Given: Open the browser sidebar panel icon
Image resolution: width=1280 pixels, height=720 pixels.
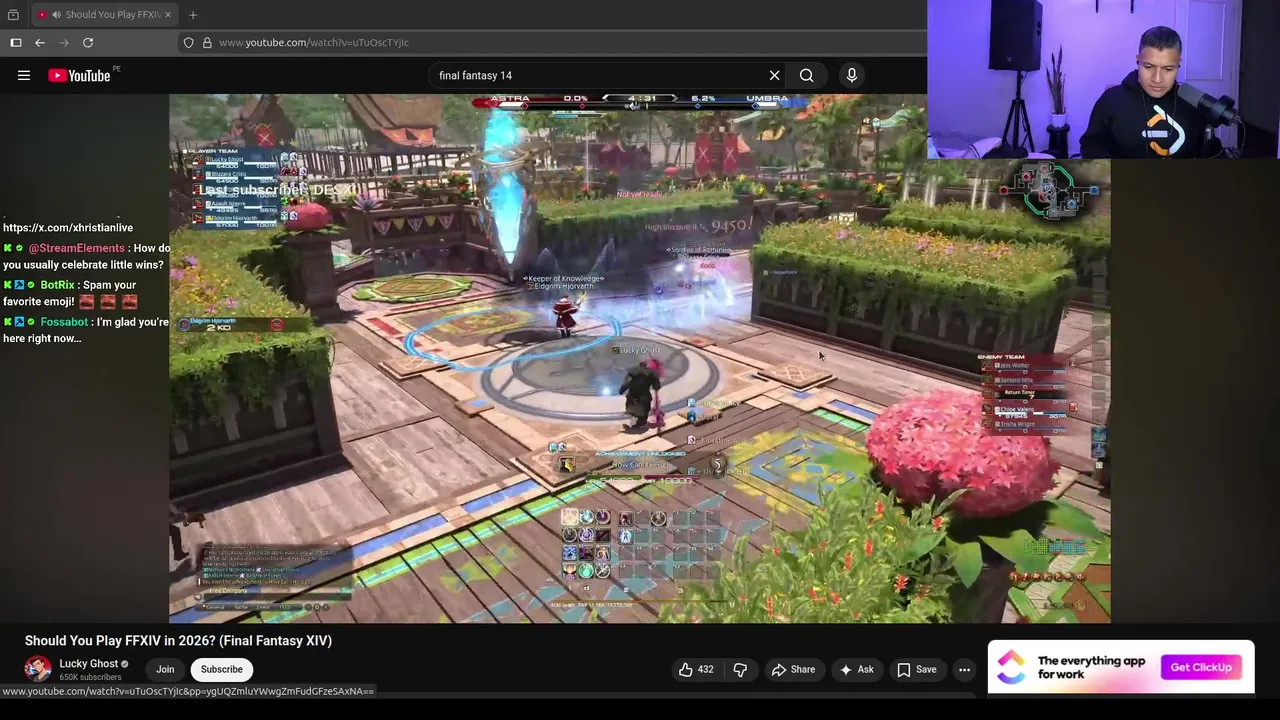Looking at the screenshot, I should pos(16,42).
